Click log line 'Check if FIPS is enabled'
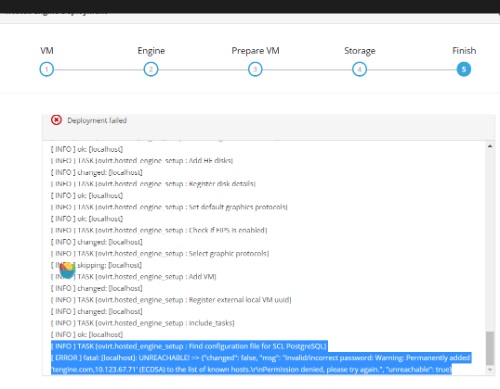 click(x=159, y=230)
